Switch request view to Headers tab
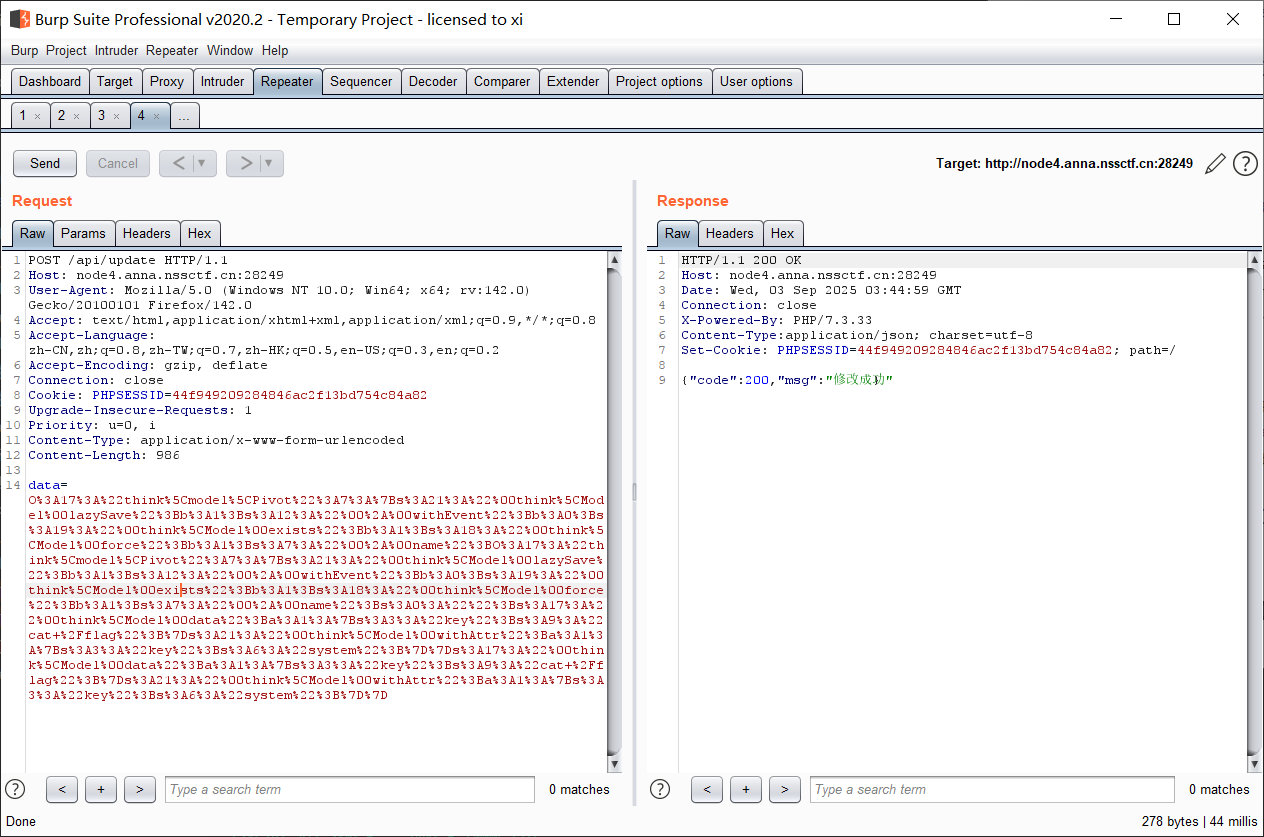 click(147, 233)
